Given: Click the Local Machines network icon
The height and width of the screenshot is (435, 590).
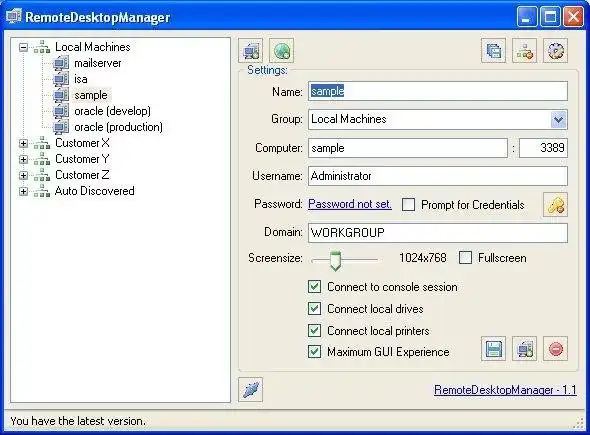Looking at the screenshot, I should pyautogui.click(x=42, y=47).
